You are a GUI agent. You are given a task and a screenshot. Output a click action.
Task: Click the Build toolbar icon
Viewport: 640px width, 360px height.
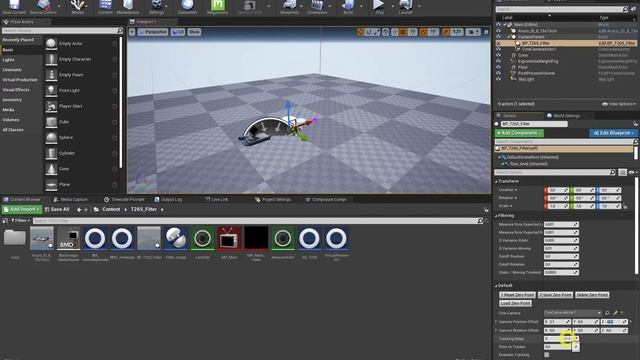(348, 5)
